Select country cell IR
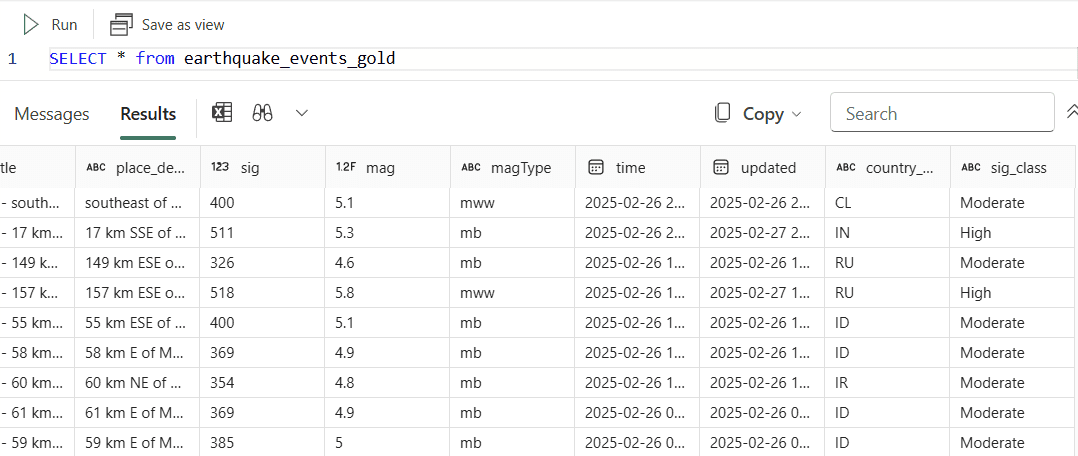Image resolution: width=1078 pixels, height=456 pixels. coord(888,383)
